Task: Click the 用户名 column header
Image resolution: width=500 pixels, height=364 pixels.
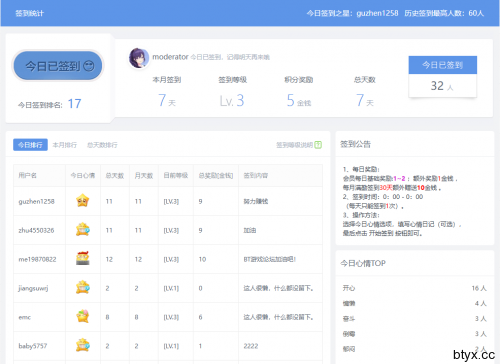Action: [x=27, y=175]
